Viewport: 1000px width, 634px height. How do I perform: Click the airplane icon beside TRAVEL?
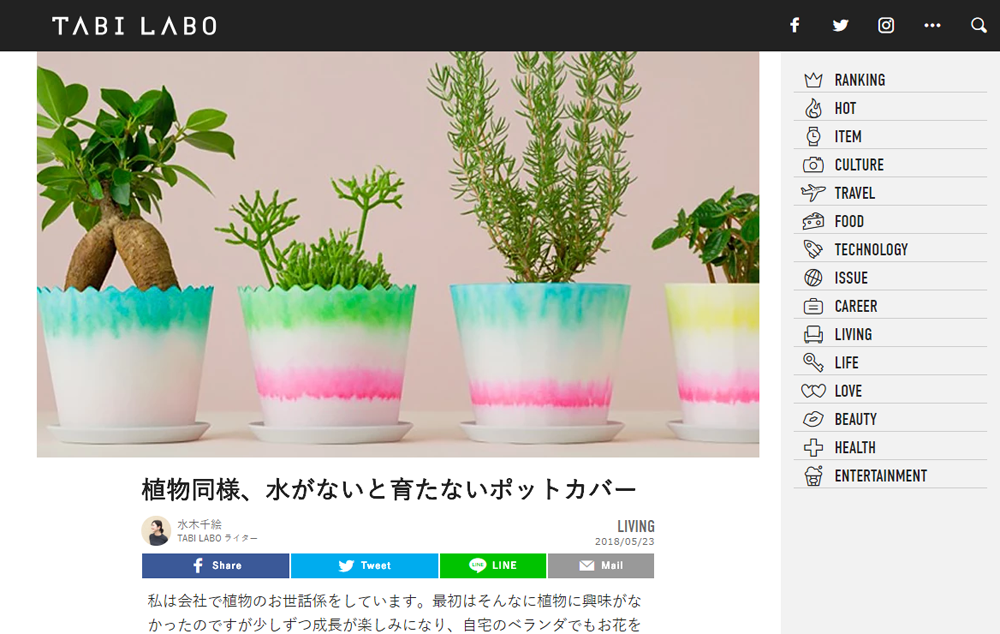click(813, 193)
